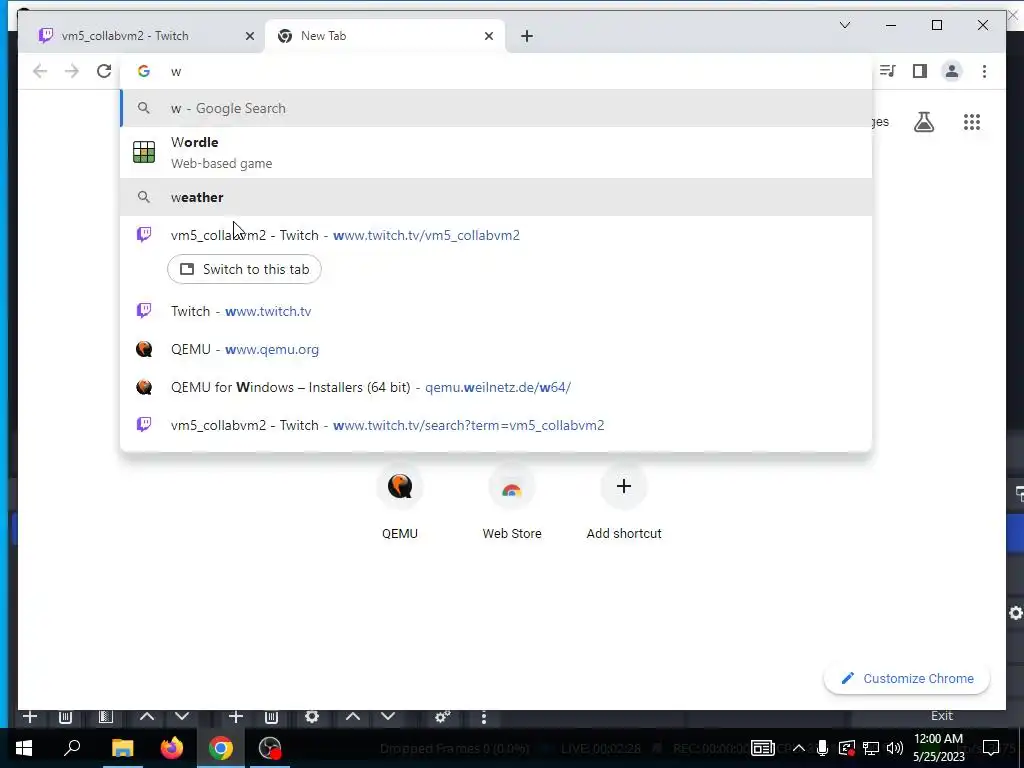
Task: Open the network tray icon
Action: 871,748
